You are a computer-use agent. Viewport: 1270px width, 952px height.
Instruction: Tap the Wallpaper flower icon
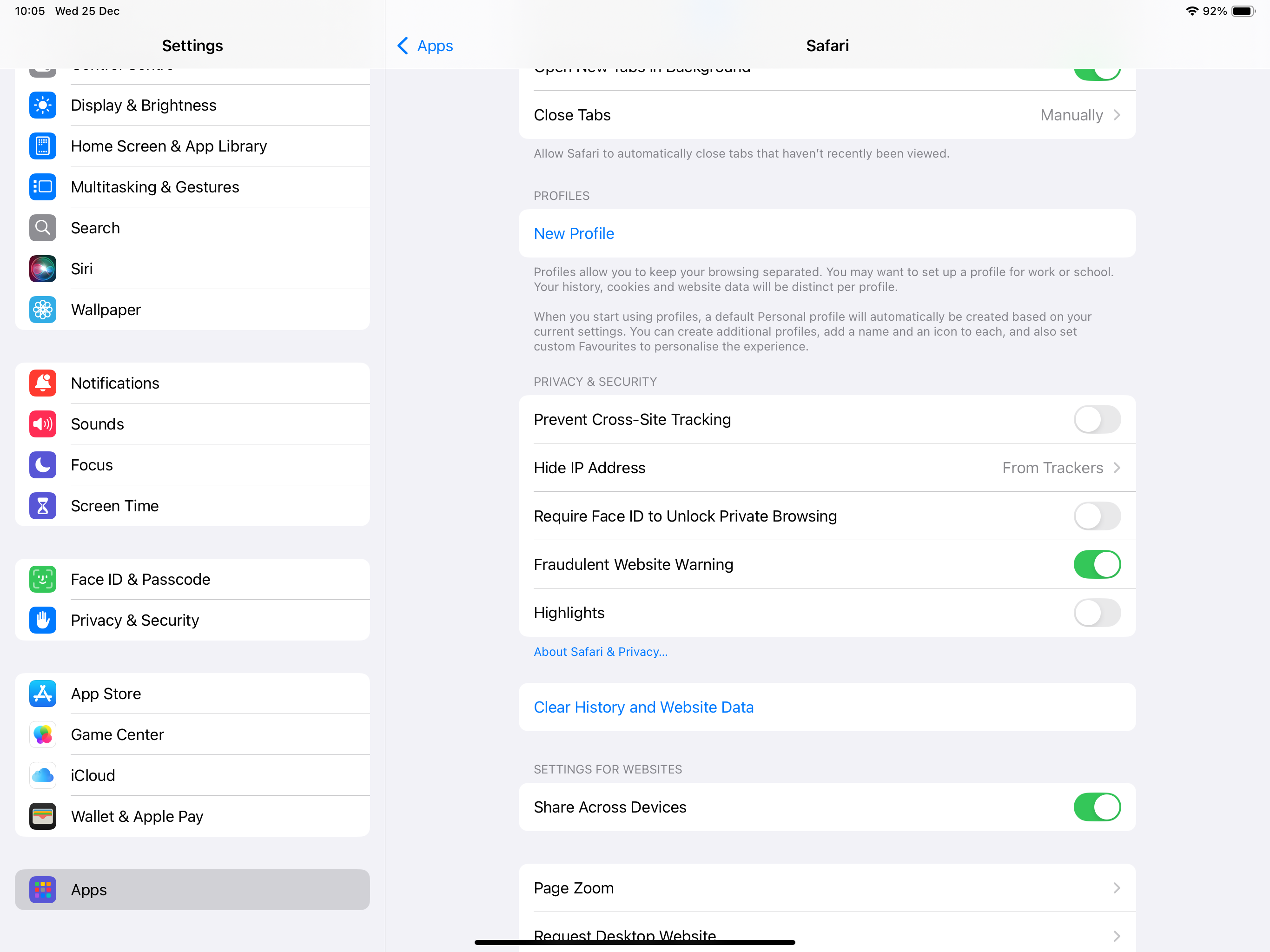pyautogui.click(x=42, y=310)
